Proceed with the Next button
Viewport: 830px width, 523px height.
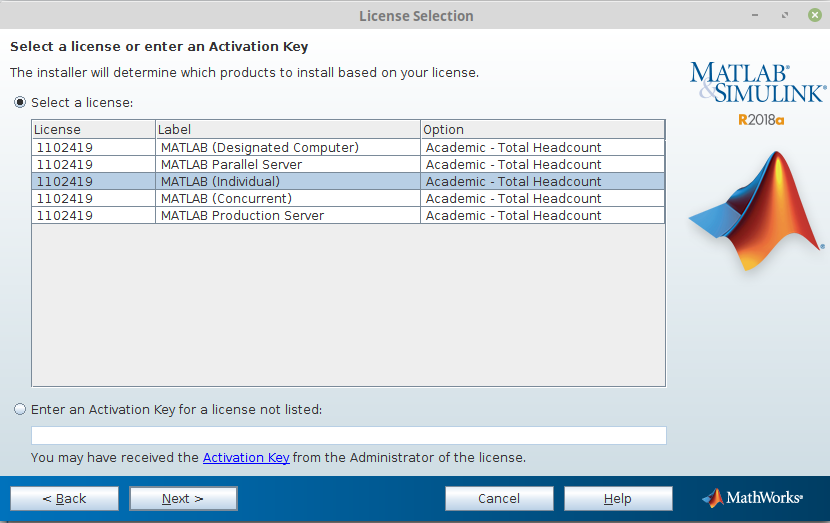183,499
